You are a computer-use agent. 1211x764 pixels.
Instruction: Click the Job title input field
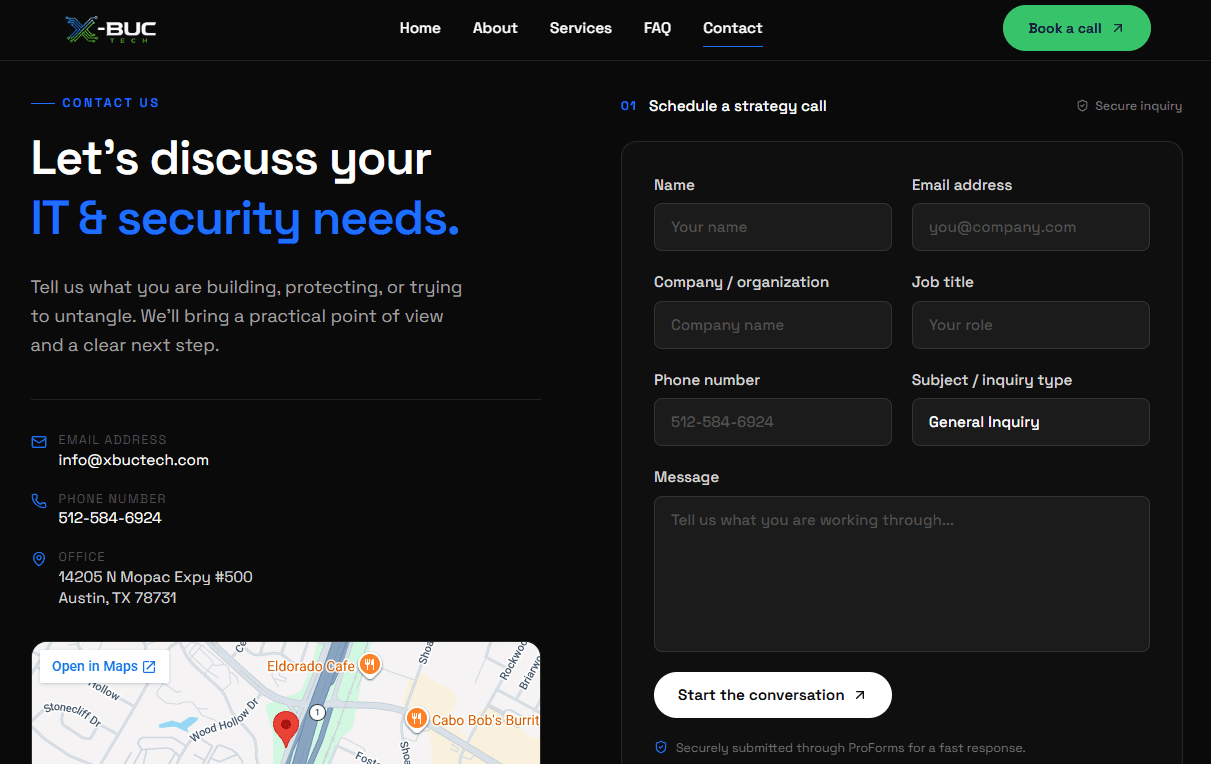pyautogui.click(x=1031, y=325)
